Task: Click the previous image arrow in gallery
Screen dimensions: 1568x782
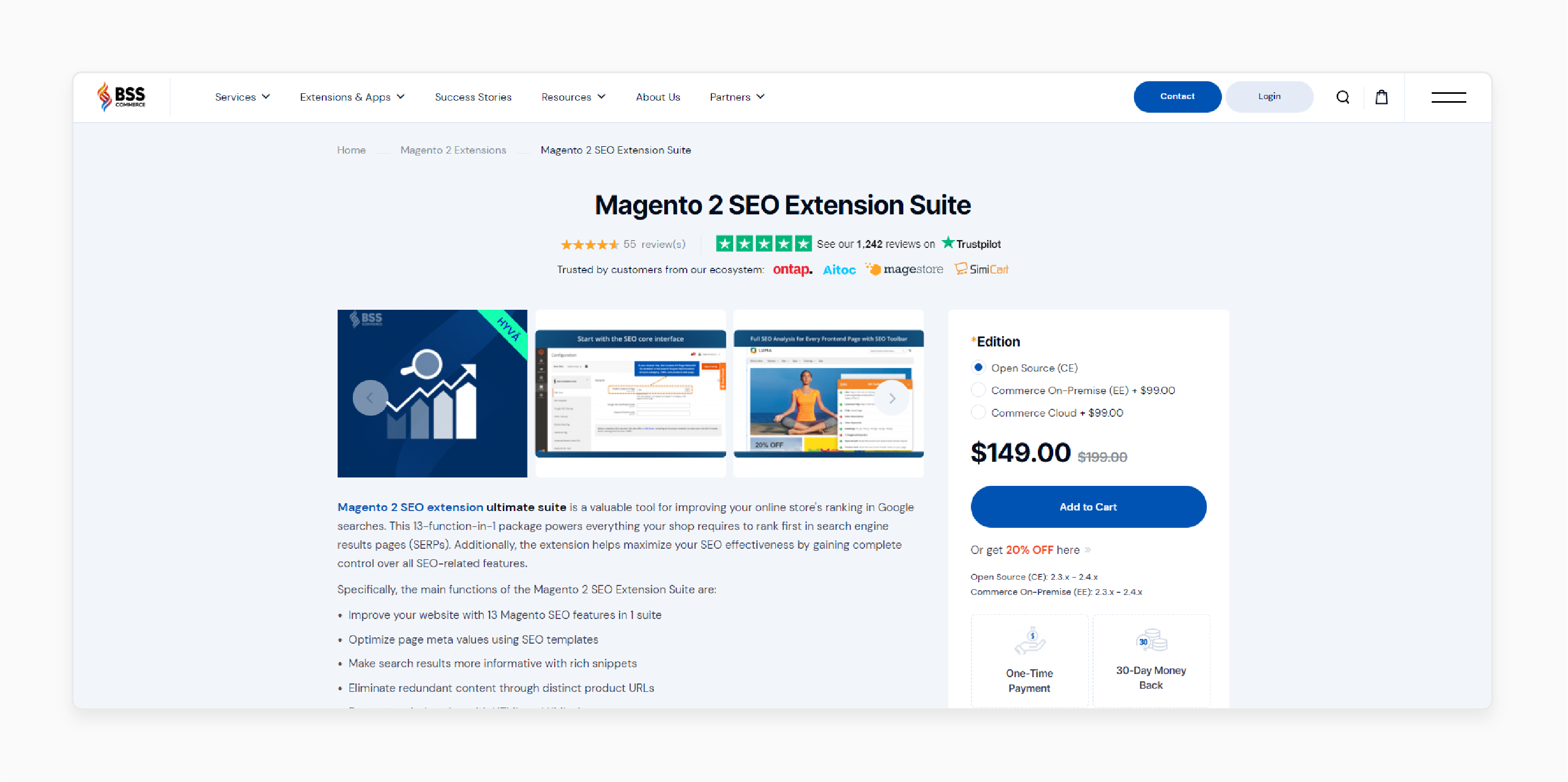Action: pyautogui.click(x=370, y=397)
